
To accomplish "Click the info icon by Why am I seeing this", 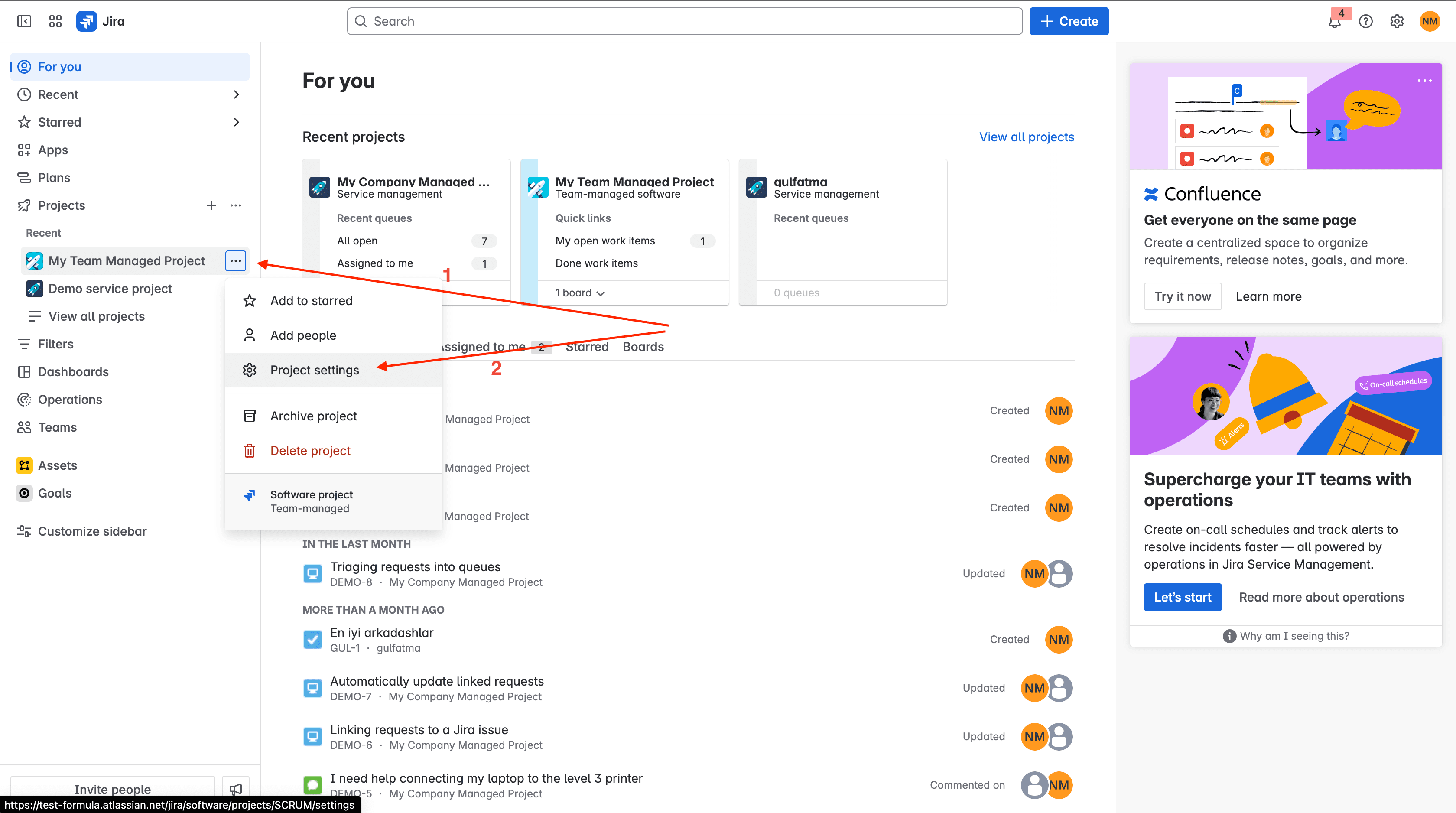I will pyautogui.click(x=1229, y=636).
